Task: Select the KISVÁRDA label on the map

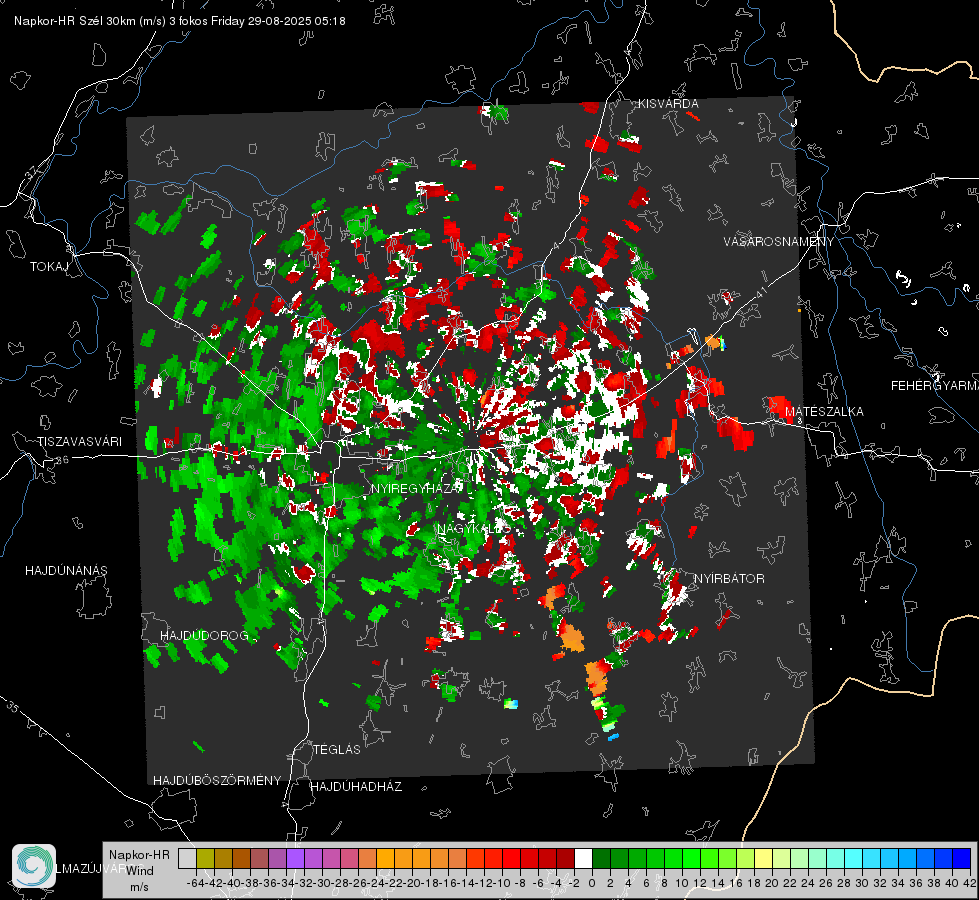Action: [667, 104]
